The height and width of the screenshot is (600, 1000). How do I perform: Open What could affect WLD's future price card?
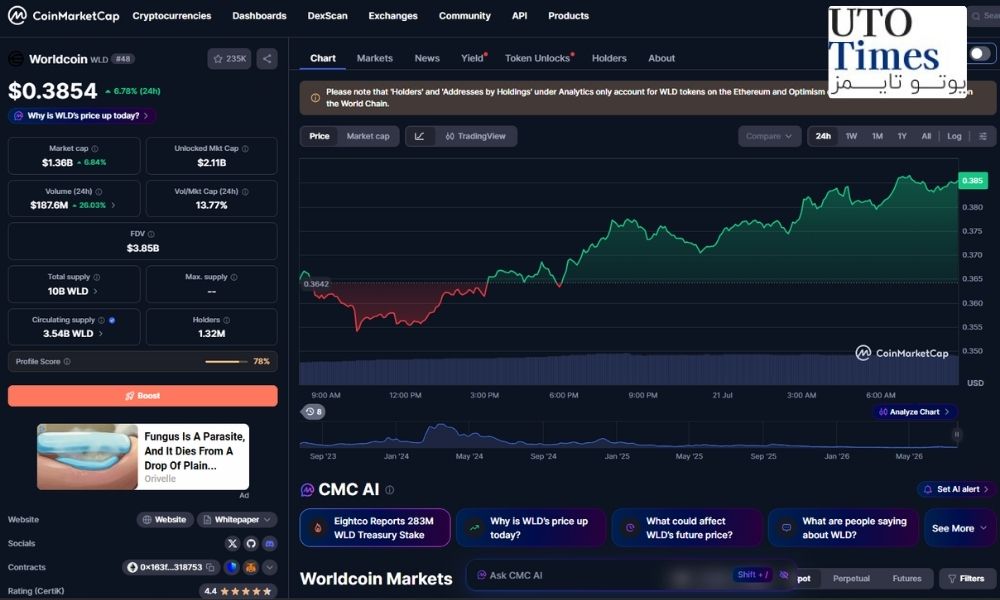pos(687,528)
